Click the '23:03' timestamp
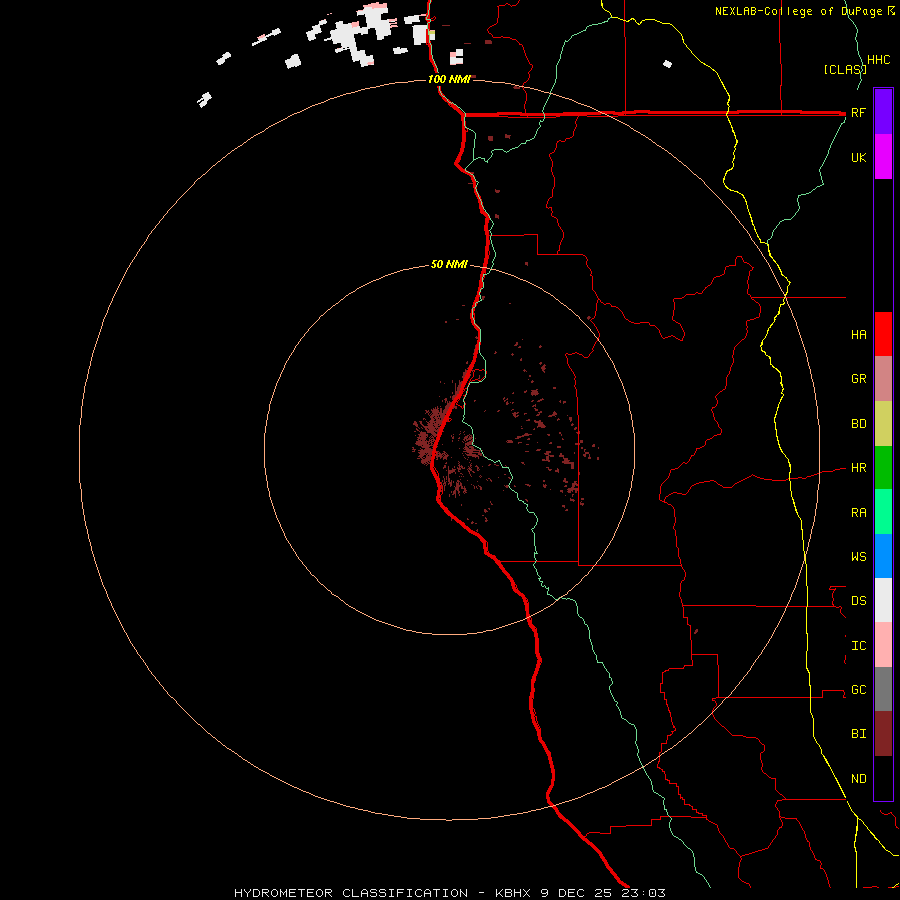 pyautogui.click(x=643, y=893)
